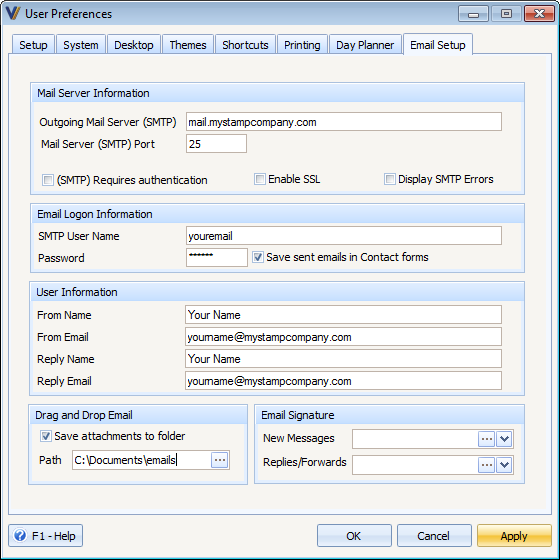Click the V application logo in title bar
Screen dimensions: 560x560
coord(13,13)
